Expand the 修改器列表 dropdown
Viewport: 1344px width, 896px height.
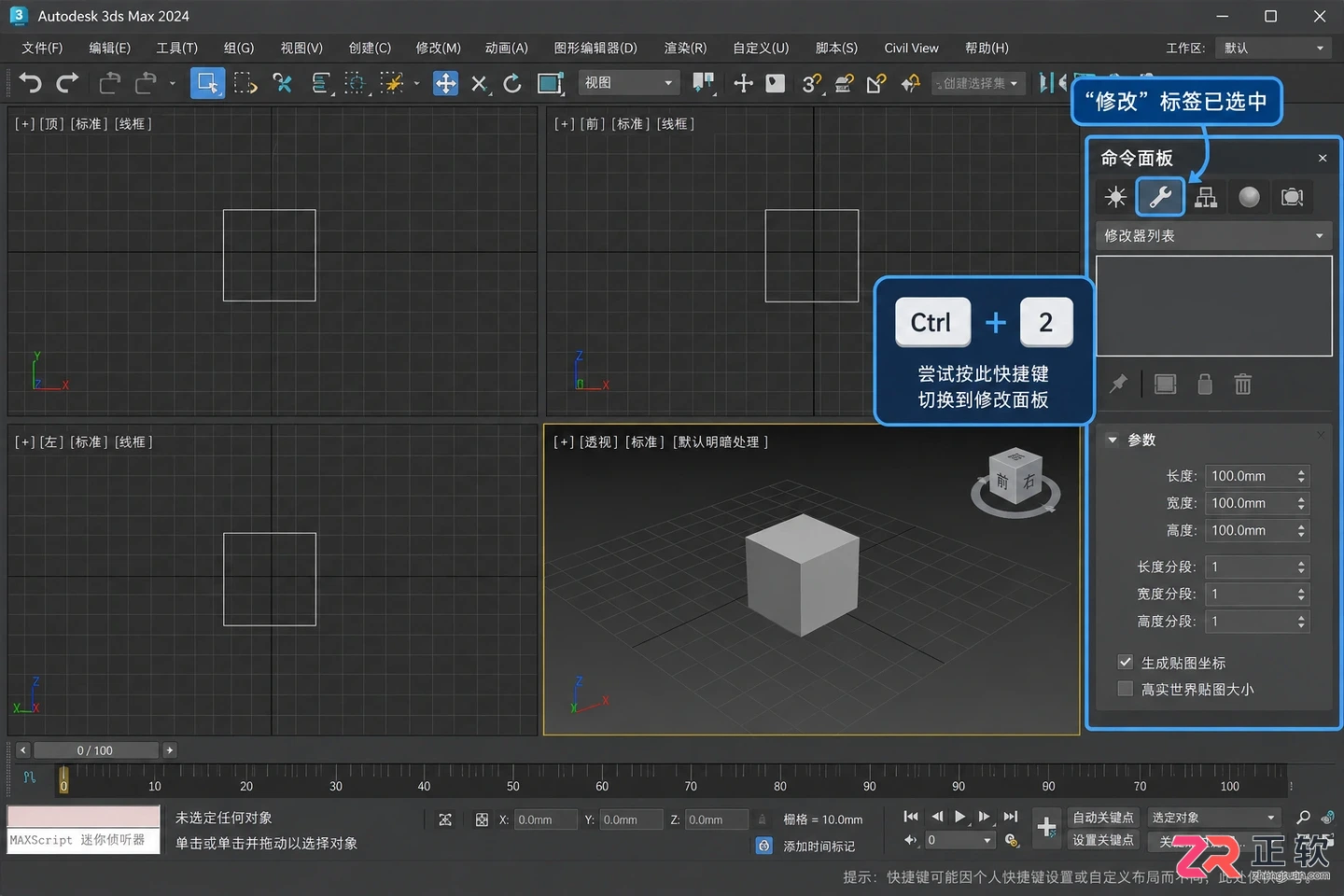[1213, 236]
